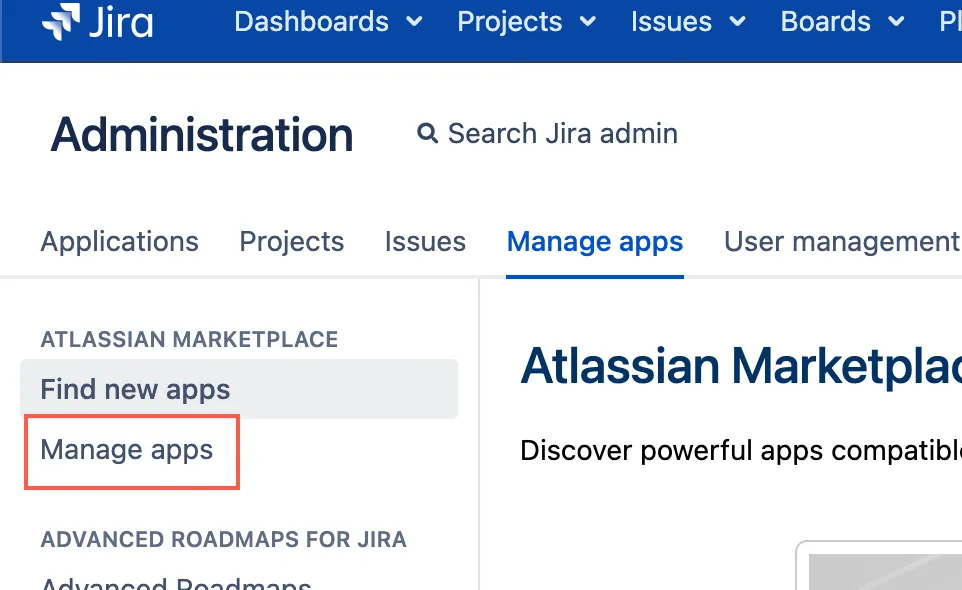Switch to the Issues admin tab
The width and height of the screenshot is (962, 590).
(425, 242)
